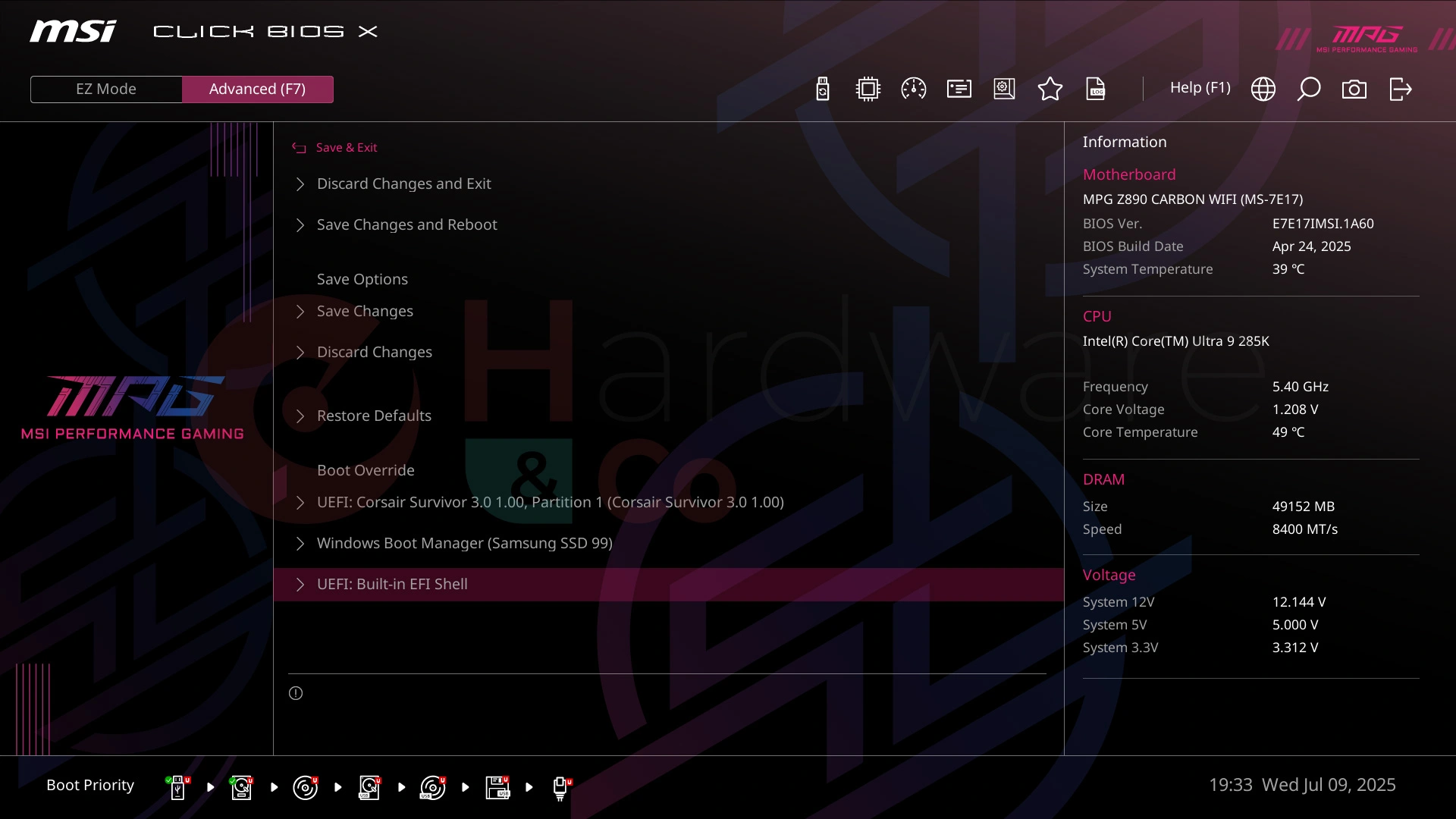Select the USB optical disc boot priority device
1456x819 pixels.
click(x=433, y=787)
